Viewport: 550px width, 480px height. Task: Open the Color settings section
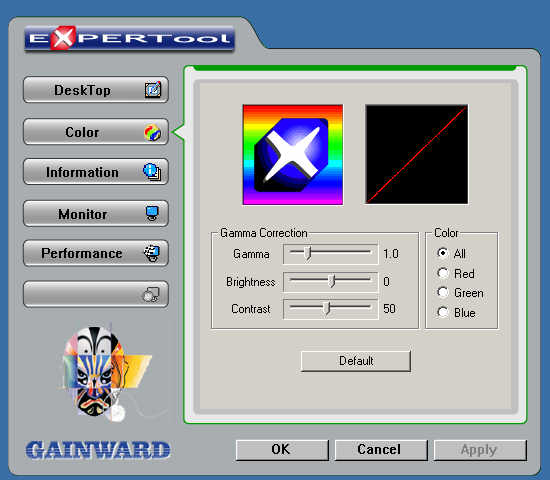tap(96, 132)
